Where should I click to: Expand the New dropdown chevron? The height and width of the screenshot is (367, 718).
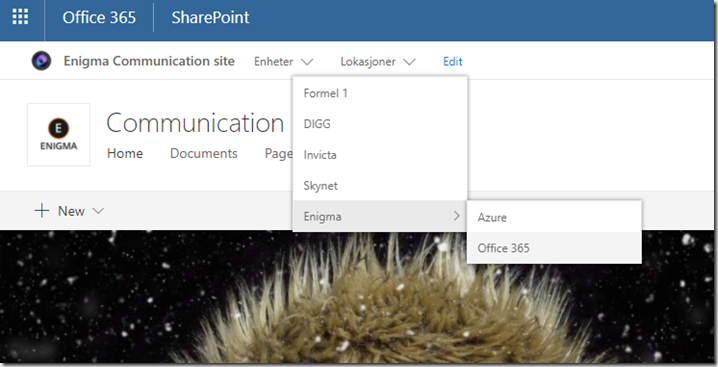pyautogui.click(x=98, y=211)
